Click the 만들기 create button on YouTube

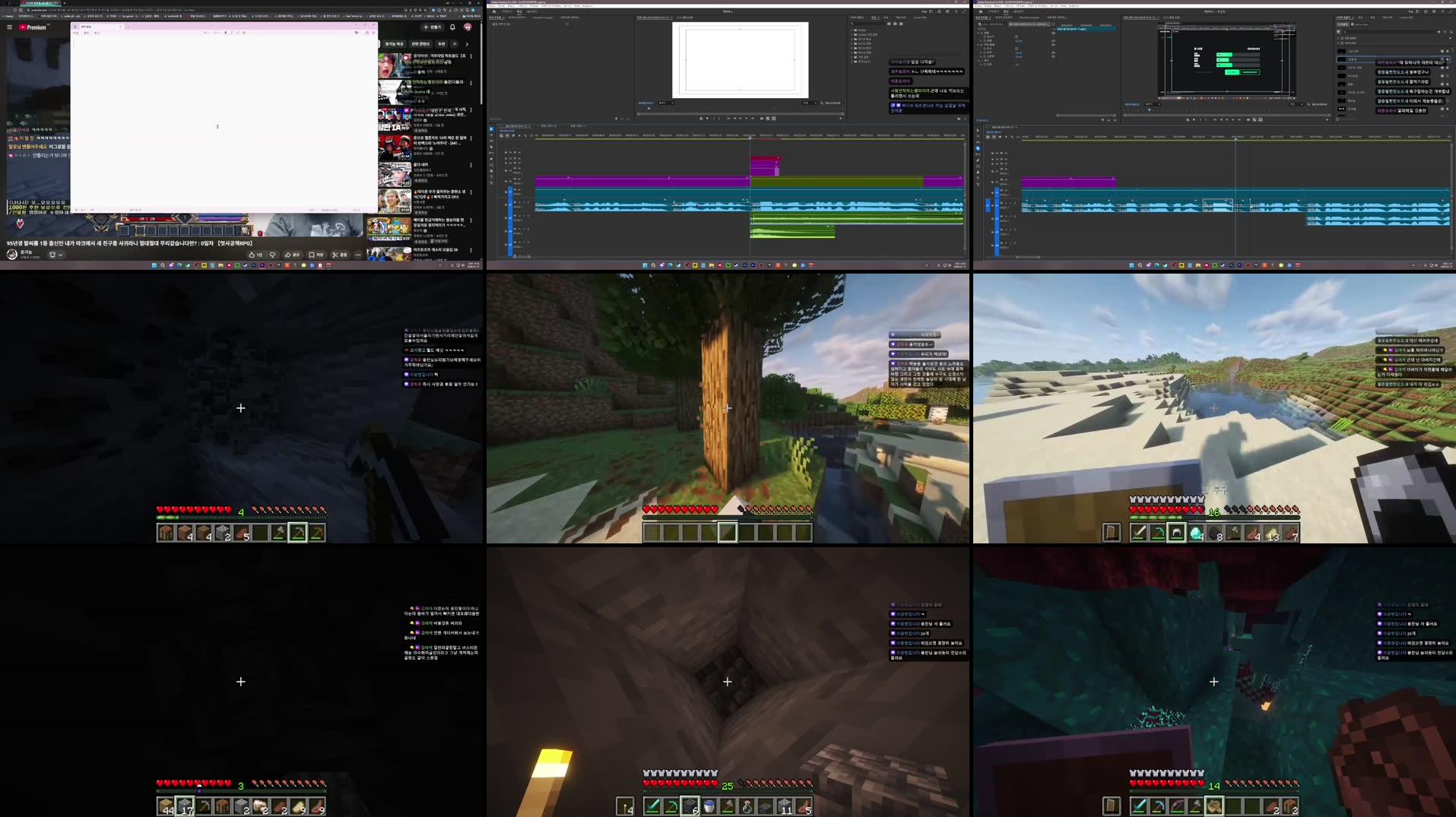pyautogui.click(x=432, y=27)
